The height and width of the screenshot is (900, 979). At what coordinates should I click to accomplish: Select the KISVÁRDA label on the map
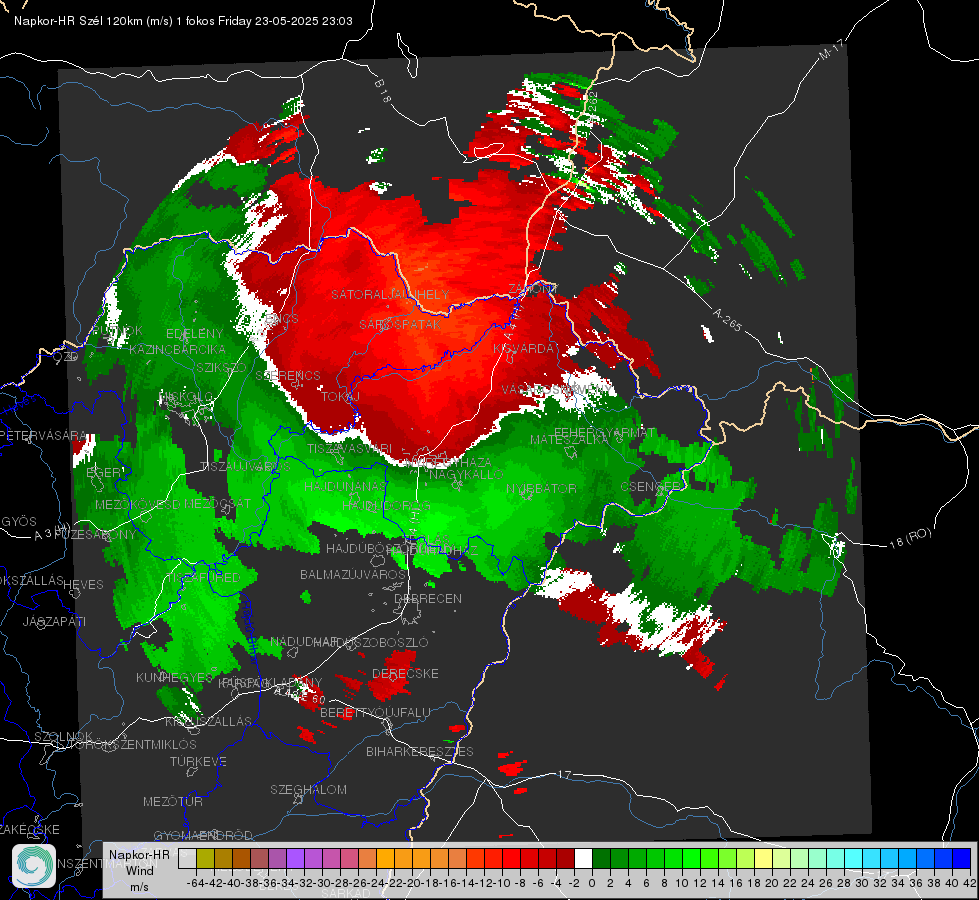524,348
